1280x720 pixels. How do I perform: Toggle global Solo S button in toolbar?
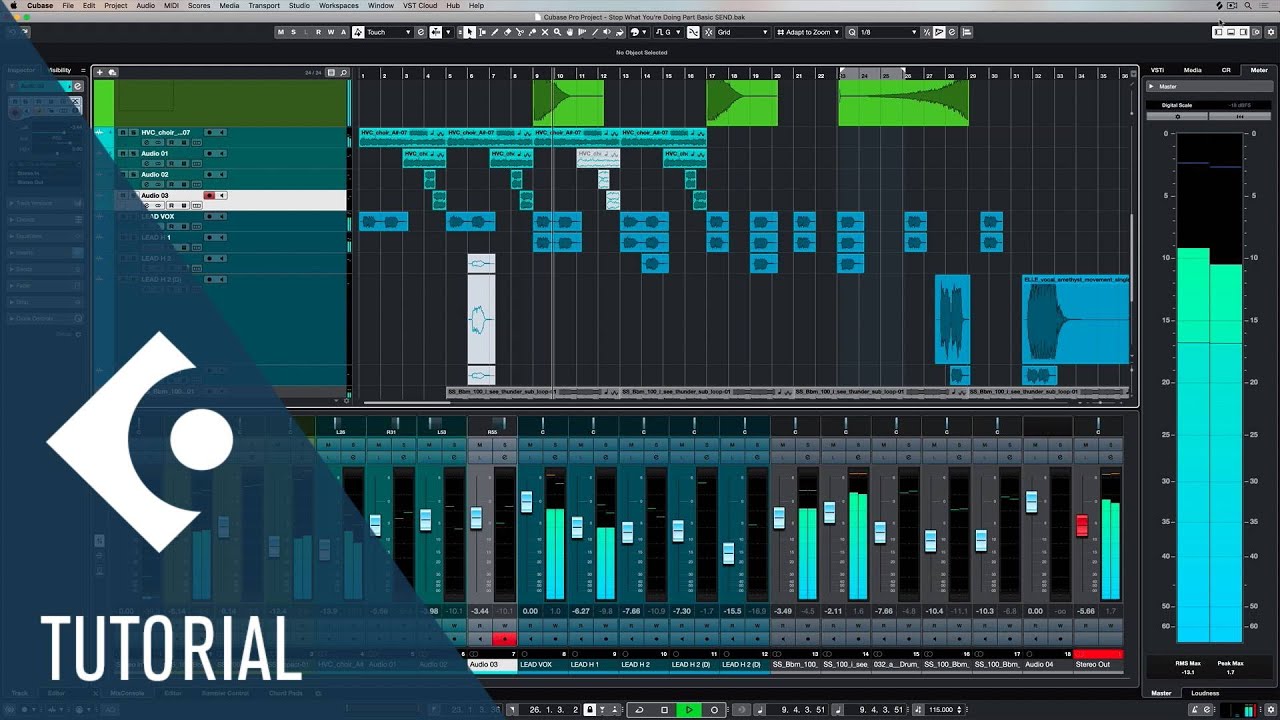click(x=292, y=32)
